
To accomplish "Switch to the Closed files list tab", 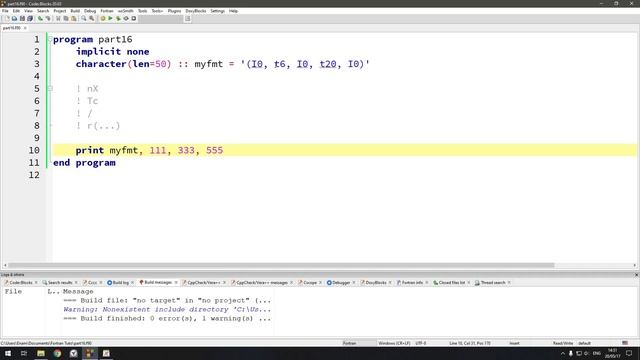I will tap(451, 282).
